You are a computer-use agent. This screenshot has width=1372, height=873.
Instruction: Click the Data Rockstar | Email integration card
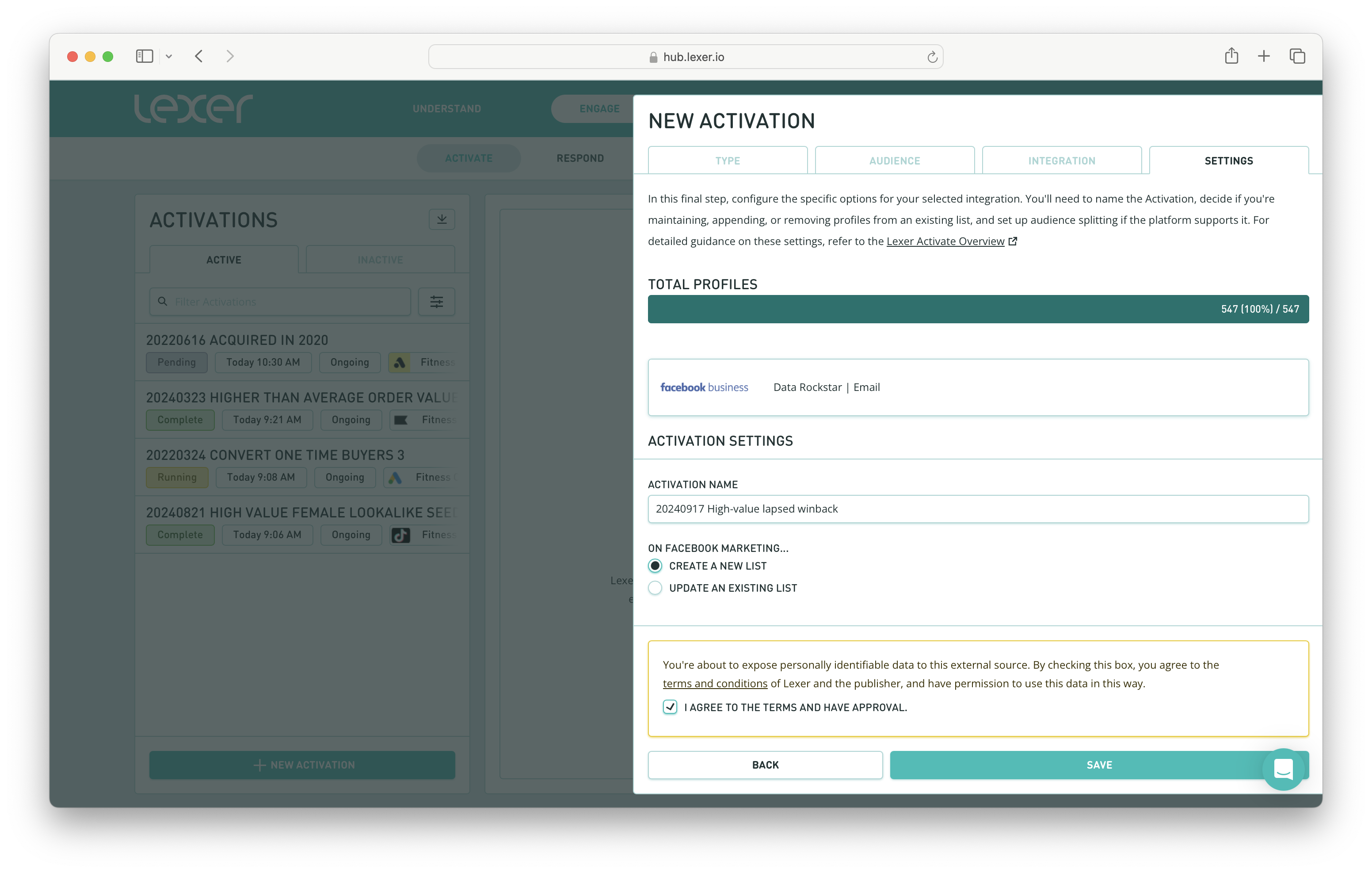(978, 387)
